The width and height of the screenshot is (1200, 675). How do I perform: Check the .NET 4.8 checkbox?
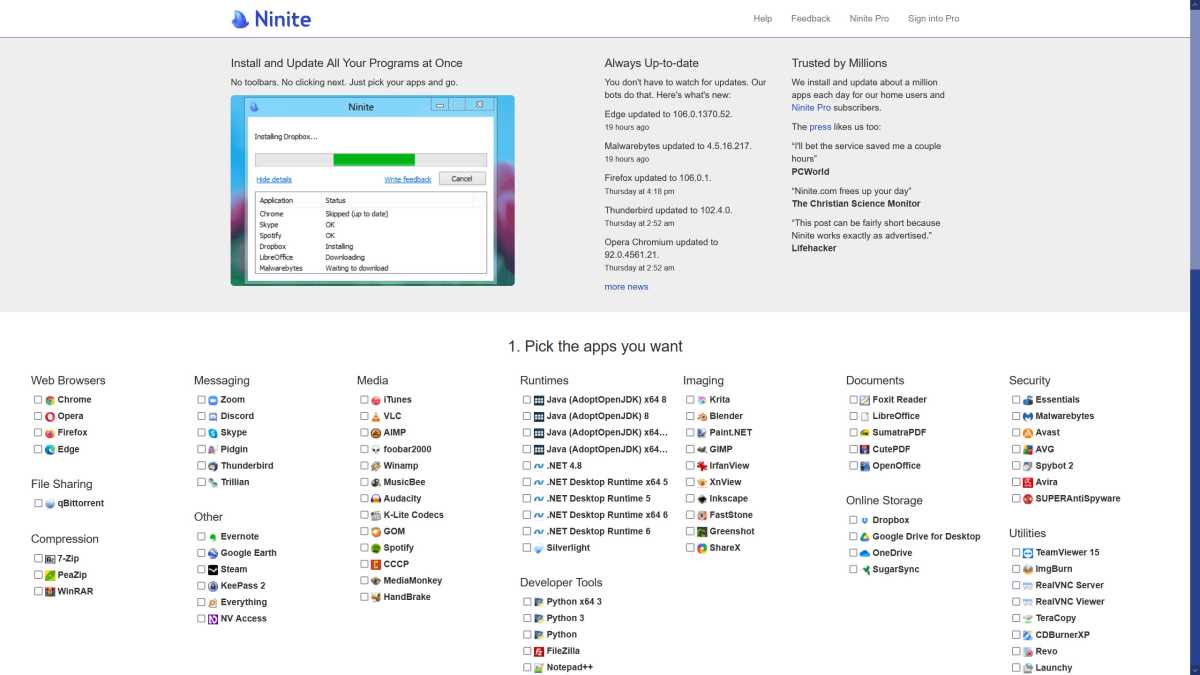527,466
